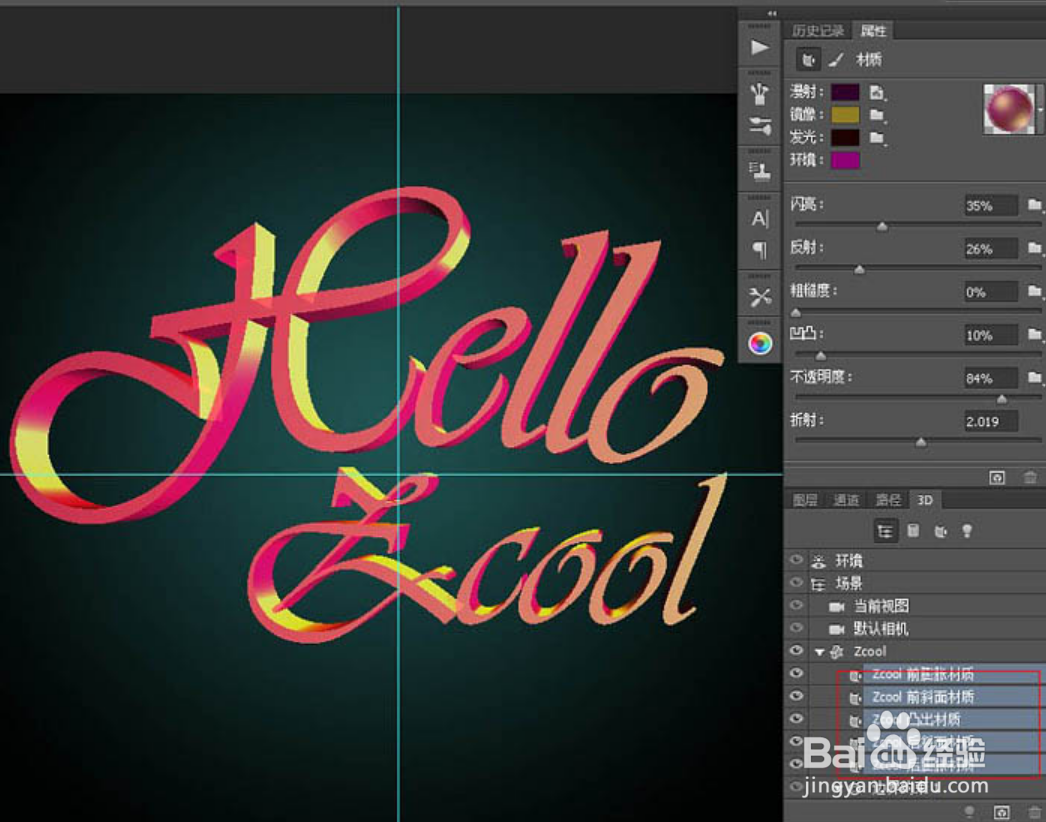
Task: Filter 3D panel by lights
Action: pos(967,531)
